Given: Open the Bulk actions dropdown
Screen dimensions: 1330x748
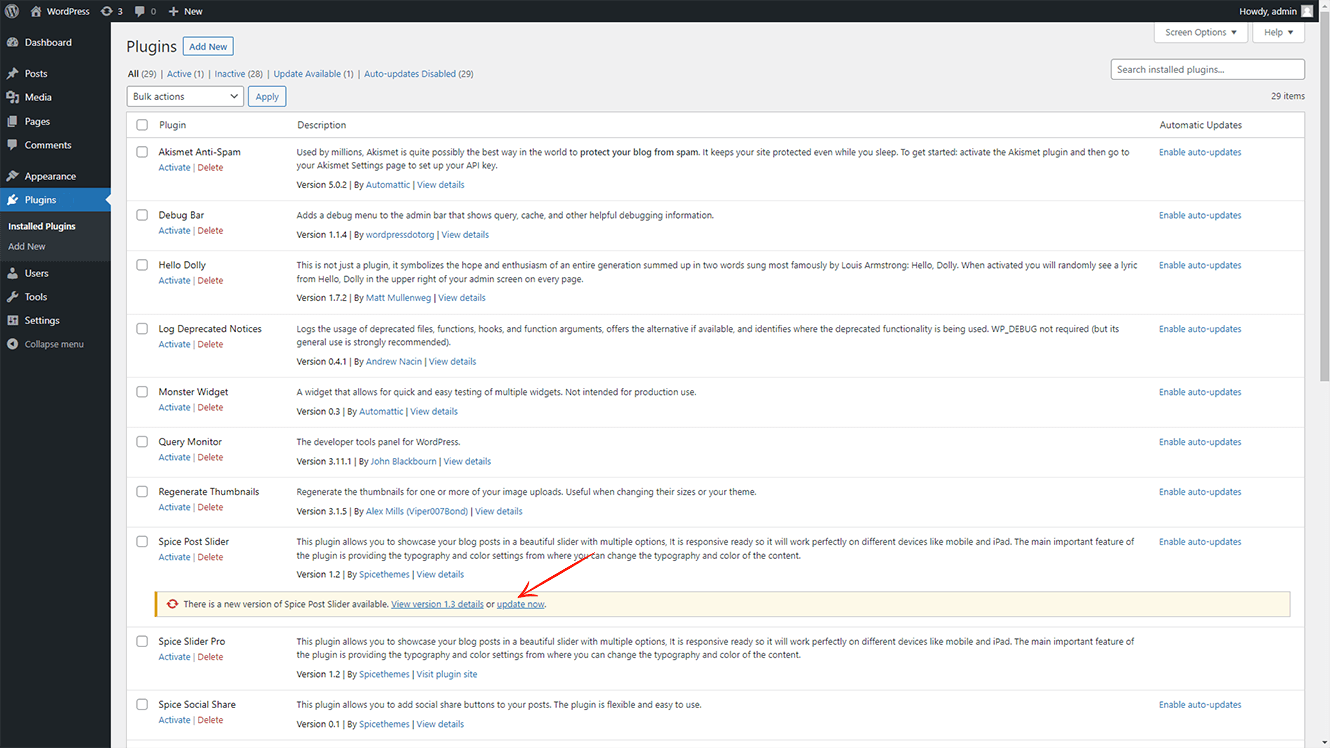Looking at the screenshot, I should [185, 96].
